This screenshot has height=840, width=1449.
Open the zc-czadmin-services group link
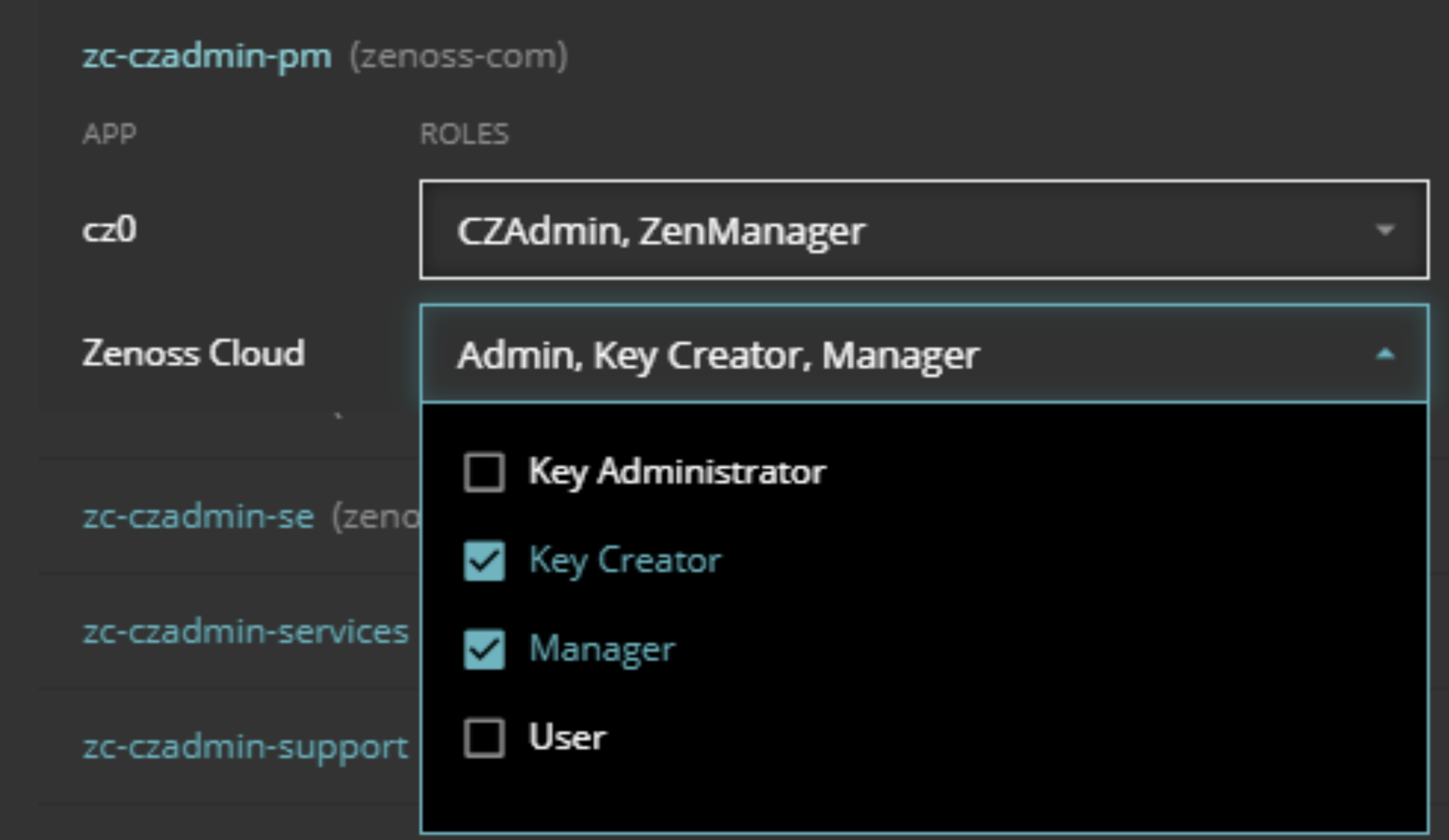245,632
